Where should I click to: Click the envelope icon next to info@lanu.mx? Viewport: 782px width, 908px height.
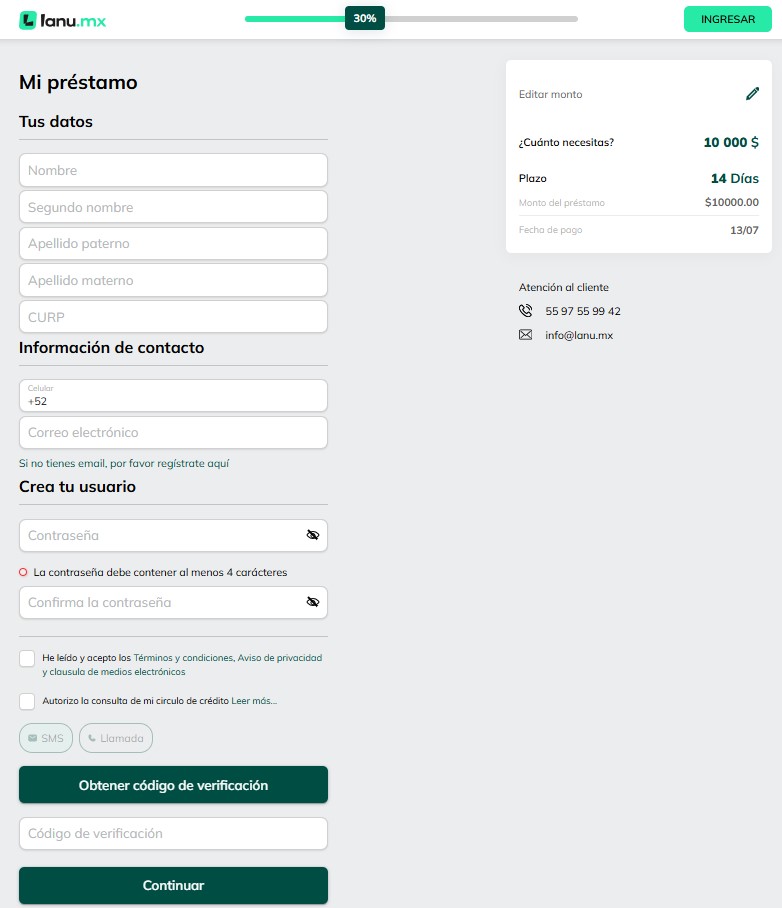525,335
